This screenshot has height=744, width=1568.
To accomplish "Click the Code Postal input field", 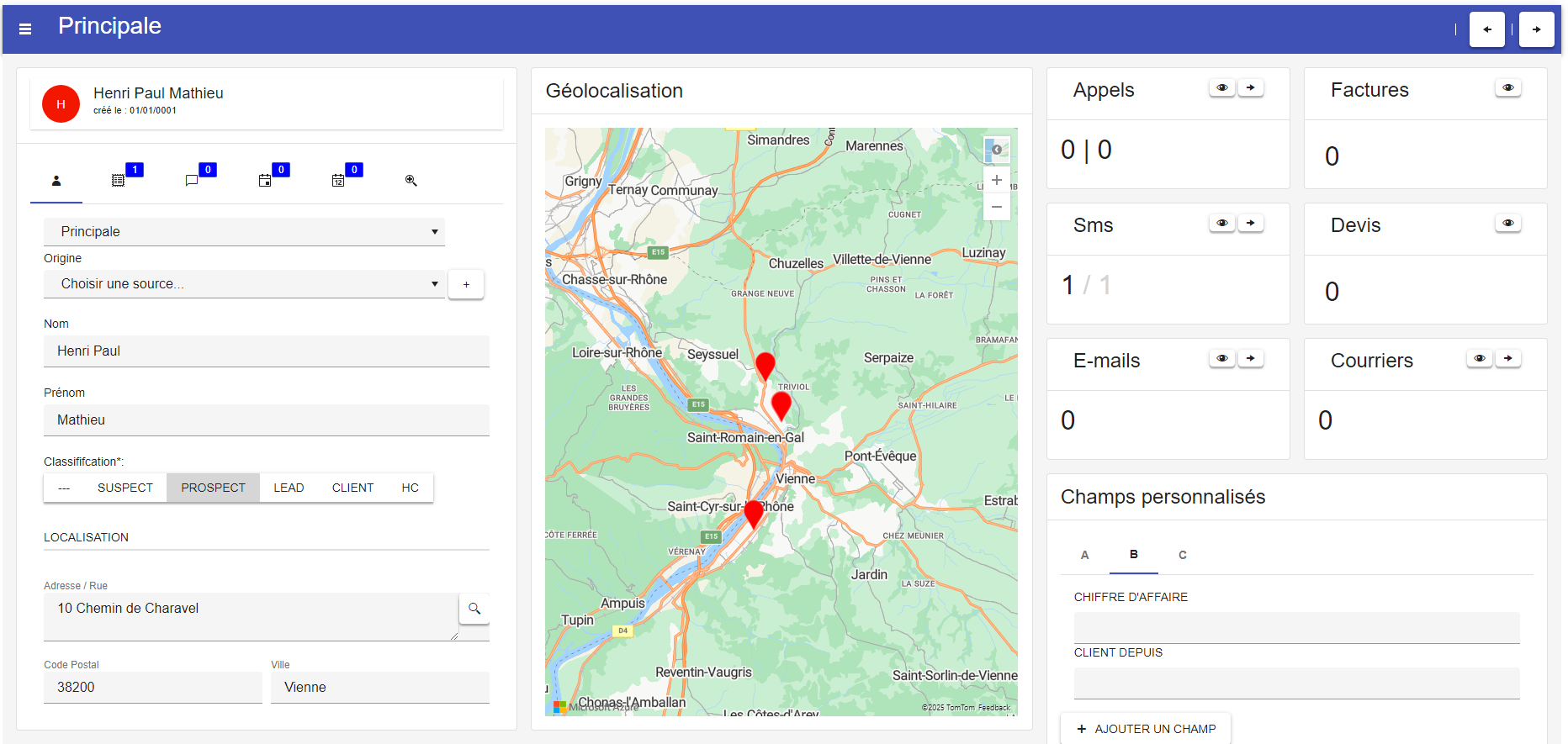I will pos(153,688).
